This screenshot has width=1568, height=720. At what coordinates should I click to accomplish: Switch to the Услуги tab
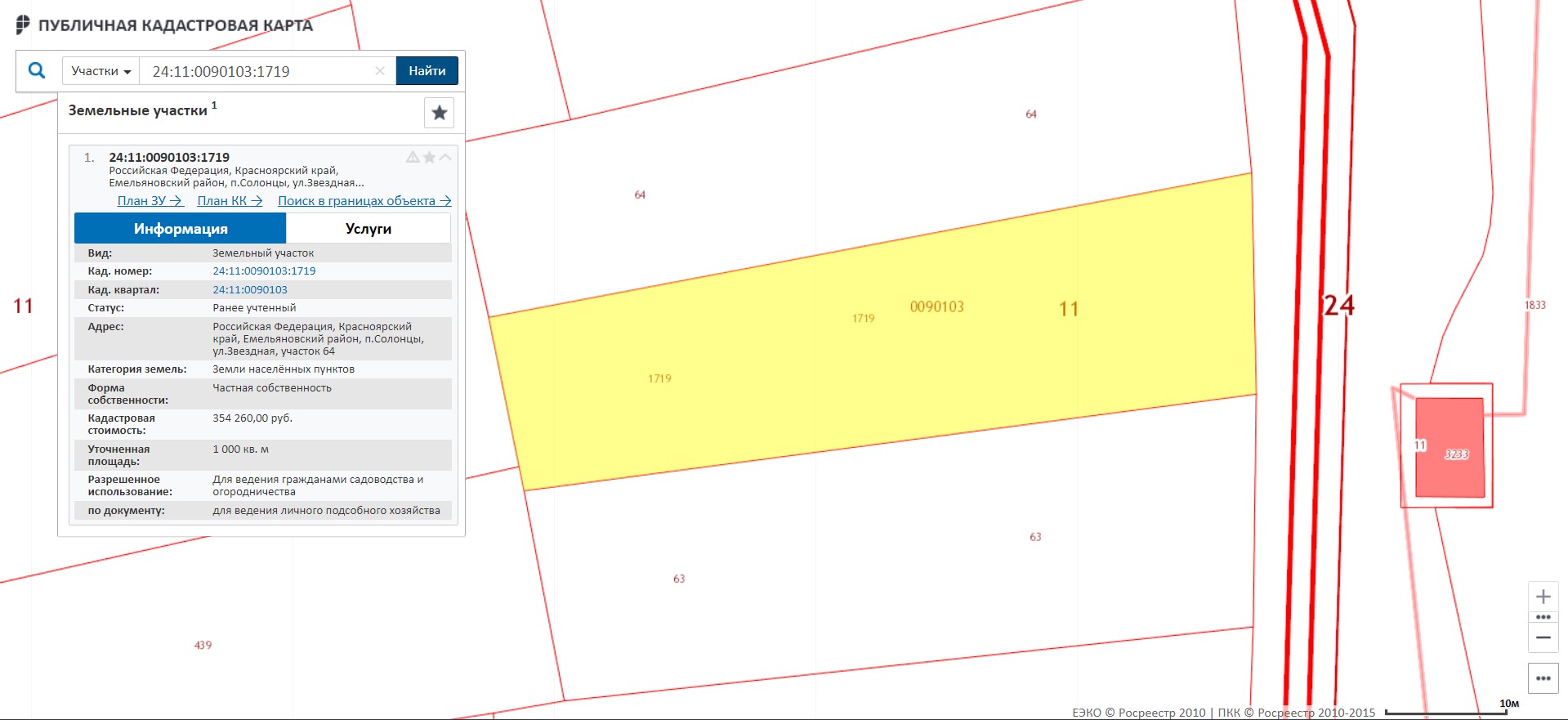pos(368,229)
